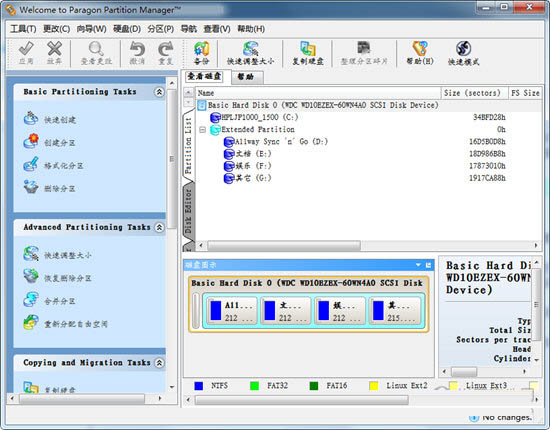Select the Disk Editor vertical tab

pyautogui.click(x=189, y=211)
